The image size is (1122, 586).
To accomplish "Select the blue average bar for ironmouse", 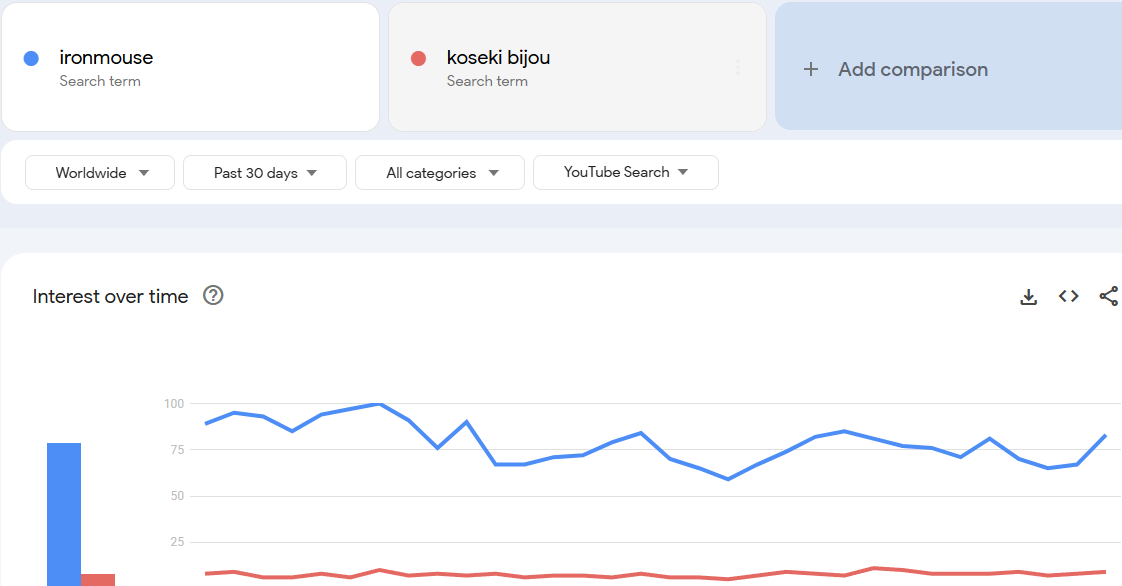I will [64, 514].
